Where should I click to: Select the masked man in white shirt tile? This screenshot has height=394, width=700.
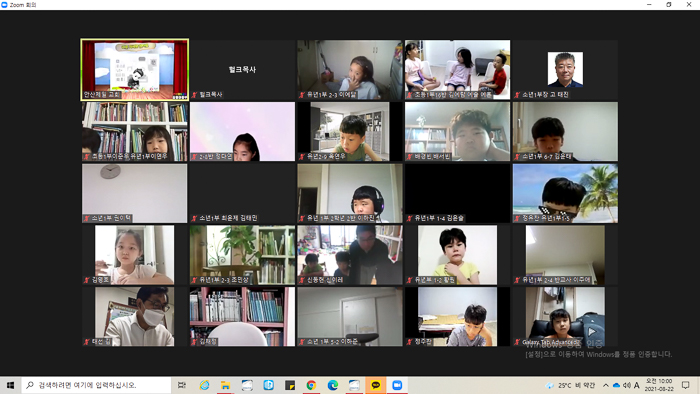coord(135,316)
